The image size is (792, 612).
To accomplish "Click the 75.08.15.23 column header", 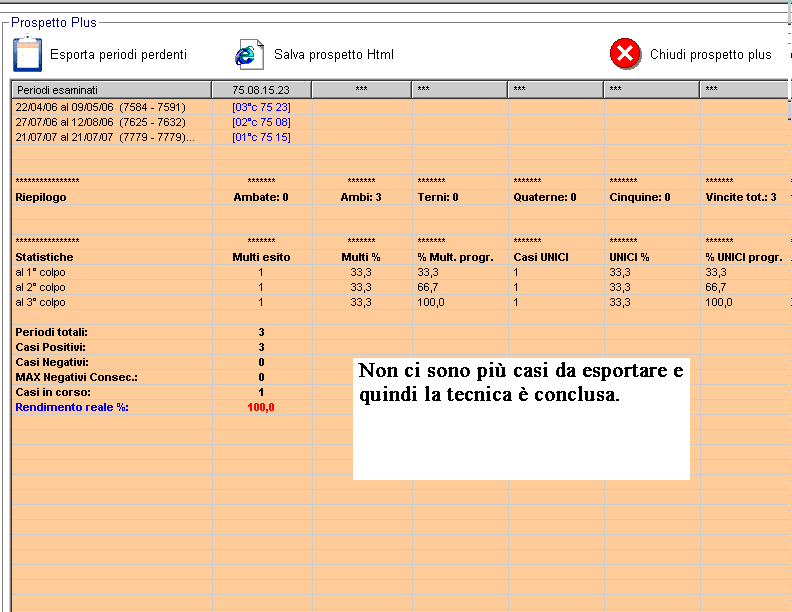I will click(x=261, y=90).
